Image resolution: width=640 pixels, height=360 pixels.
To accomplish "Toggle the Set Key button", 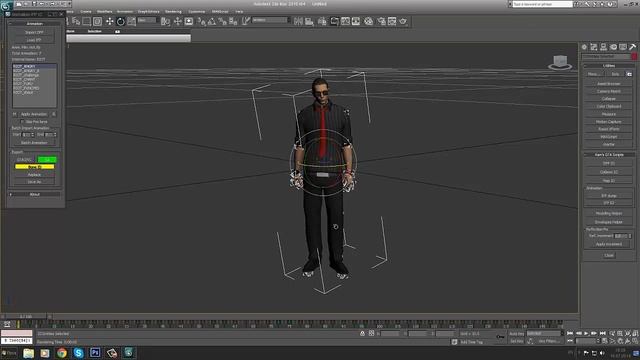I will [516, 341].
